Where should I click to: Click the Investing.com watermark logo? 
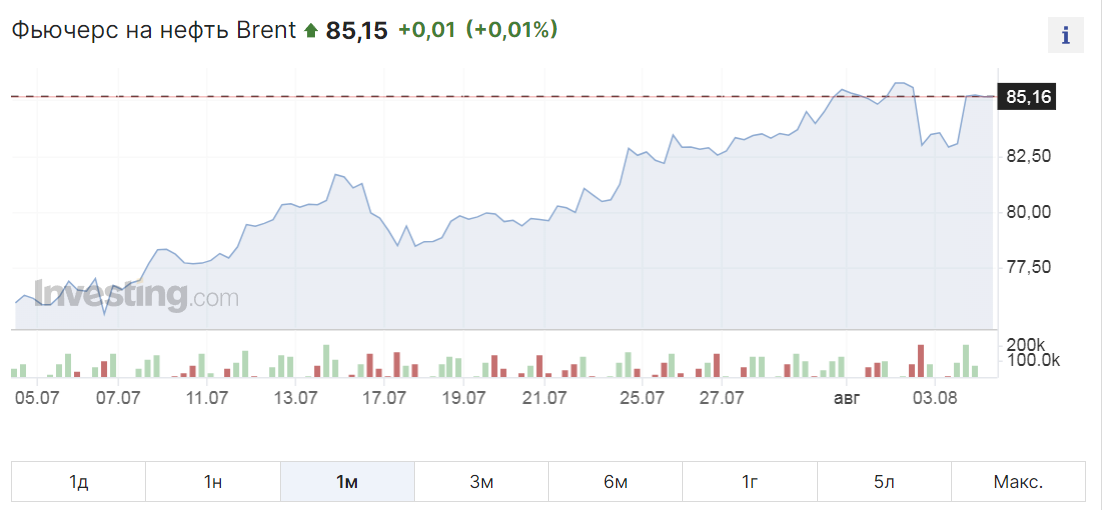(x=136, y=295)
